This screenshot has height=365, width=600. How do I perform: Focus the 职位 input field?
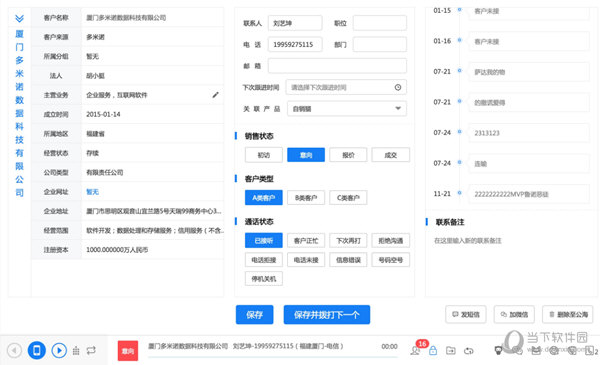click(x=380, y=23)
